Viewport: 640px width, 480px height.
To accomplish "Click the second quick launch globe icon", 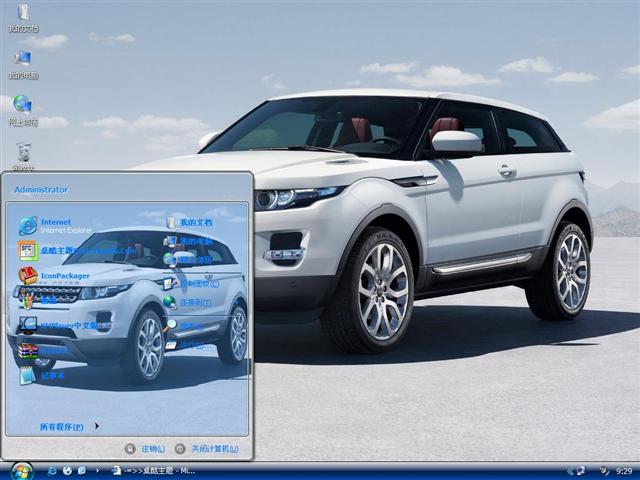I will point(67,471).
